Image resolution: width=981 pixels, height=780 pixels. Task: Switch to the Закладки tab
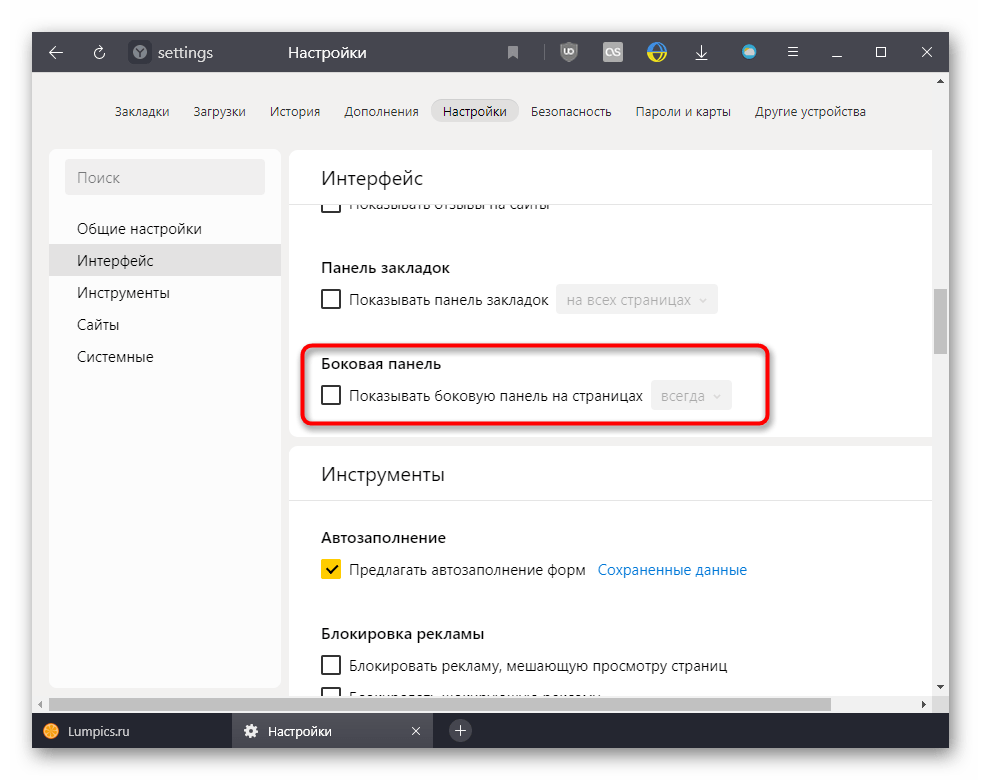tap(142, 111)
